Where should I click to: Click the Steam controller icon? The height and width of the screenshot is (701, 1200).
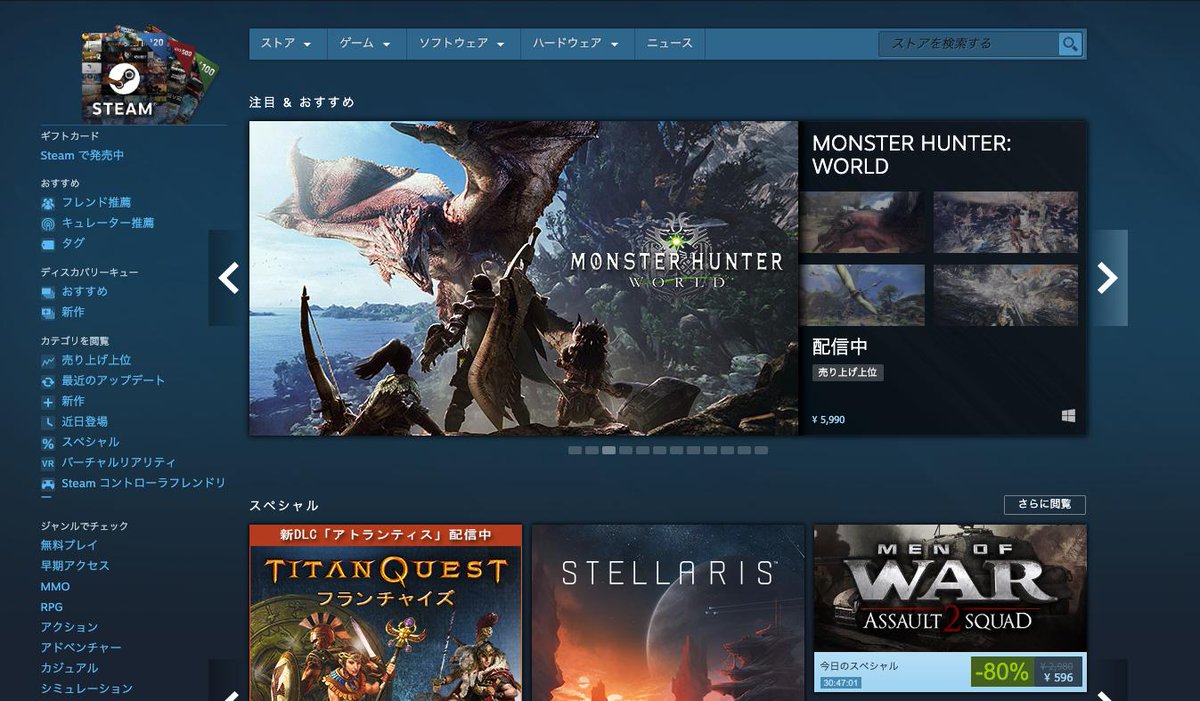point(47,484)
